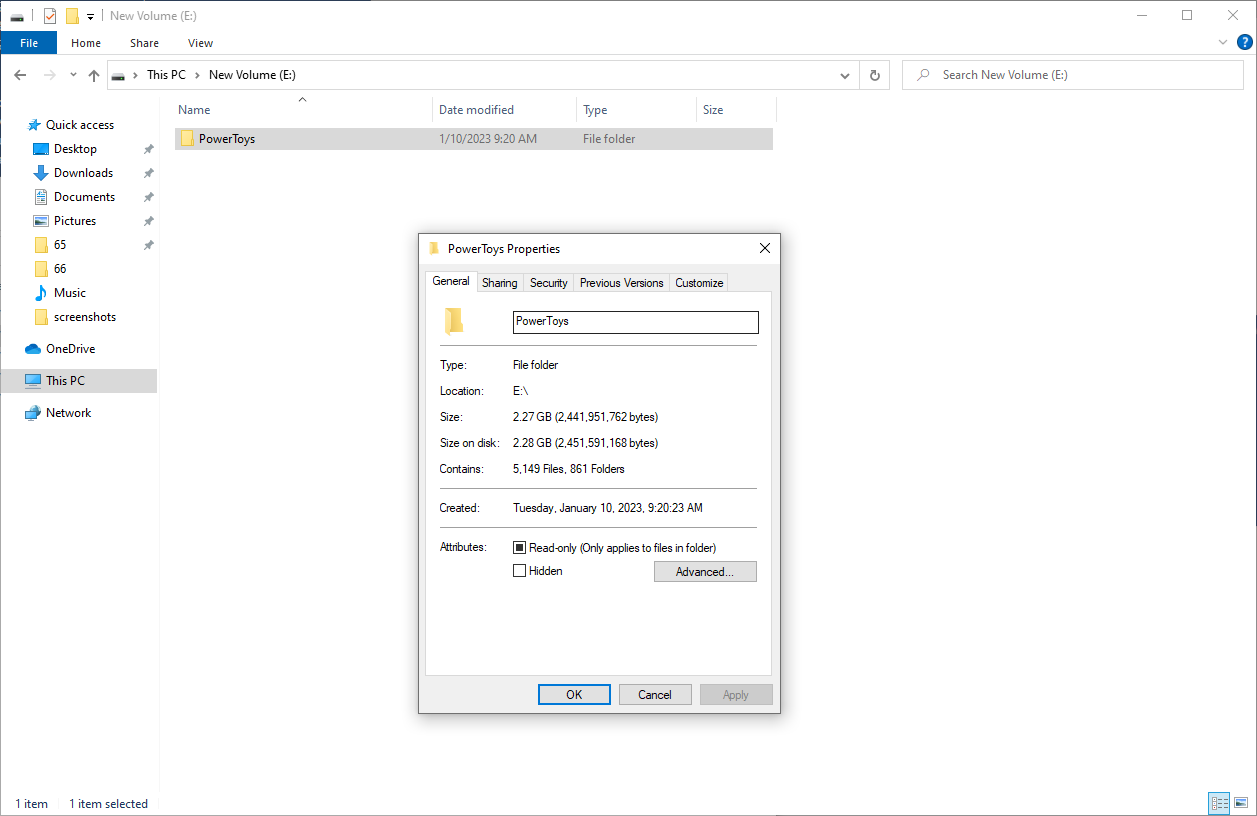Open the Downloads folder in Quick access
The height and width of the screenshot is (816, 1257).
[83, 173]
